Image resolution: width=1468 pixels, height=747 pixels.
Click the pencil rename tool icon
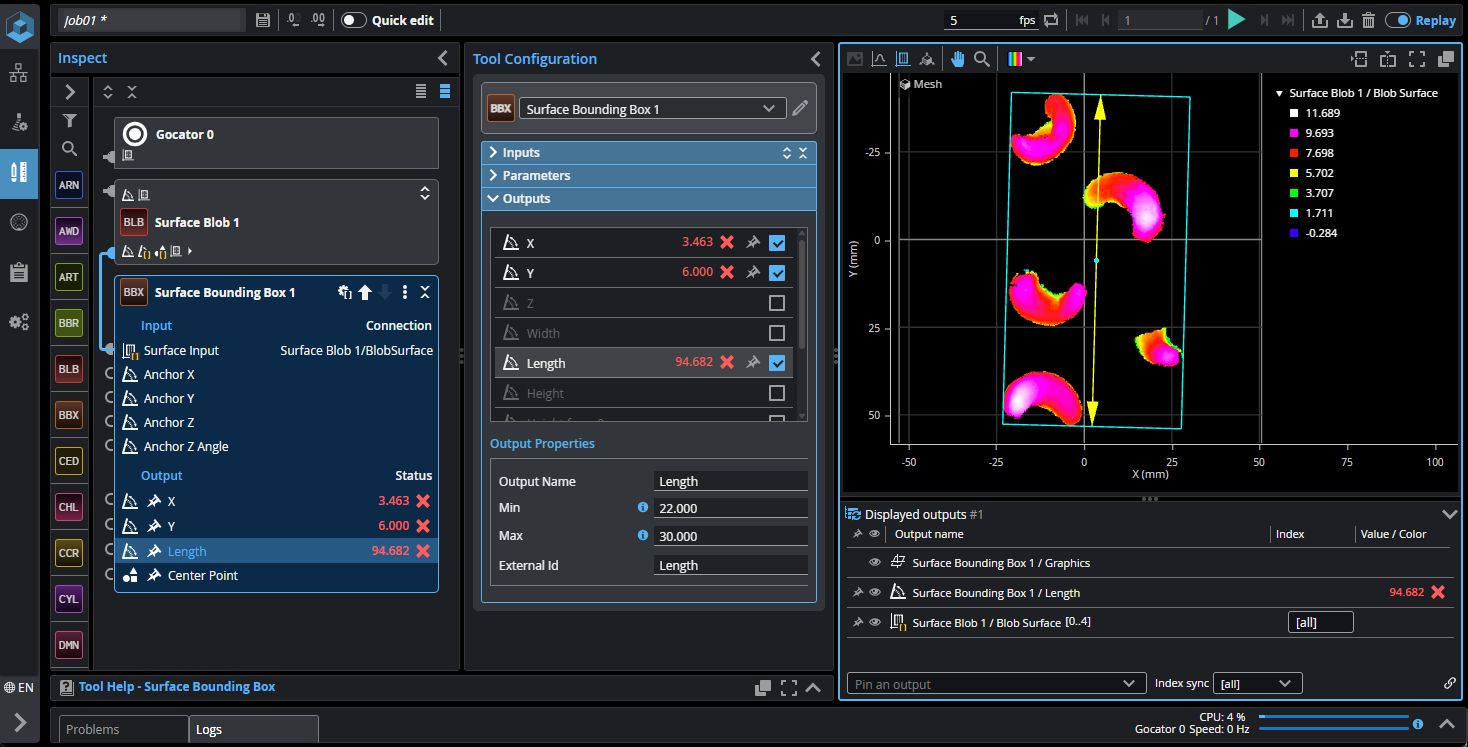pyautogui.click(x=800, y=108)
